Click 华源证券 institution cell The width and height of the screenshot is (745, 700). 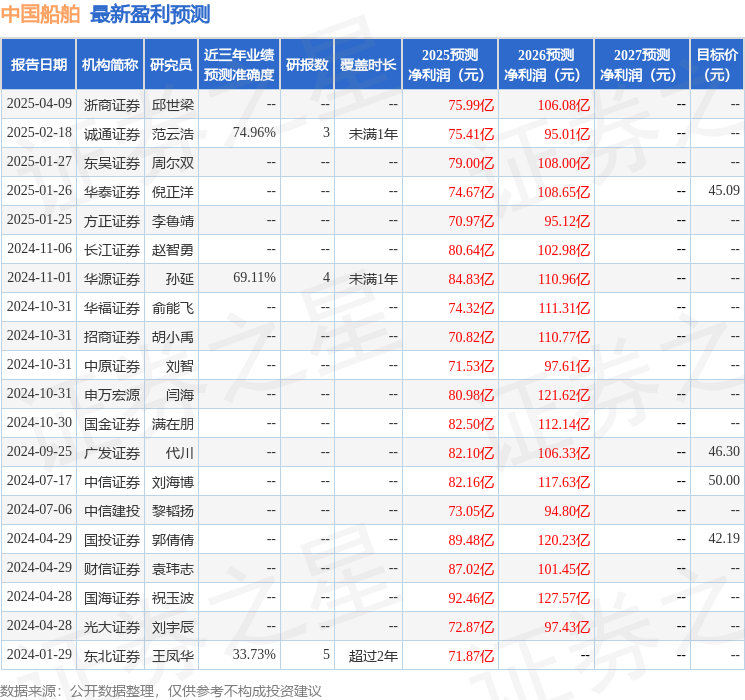tap(112, 279)
